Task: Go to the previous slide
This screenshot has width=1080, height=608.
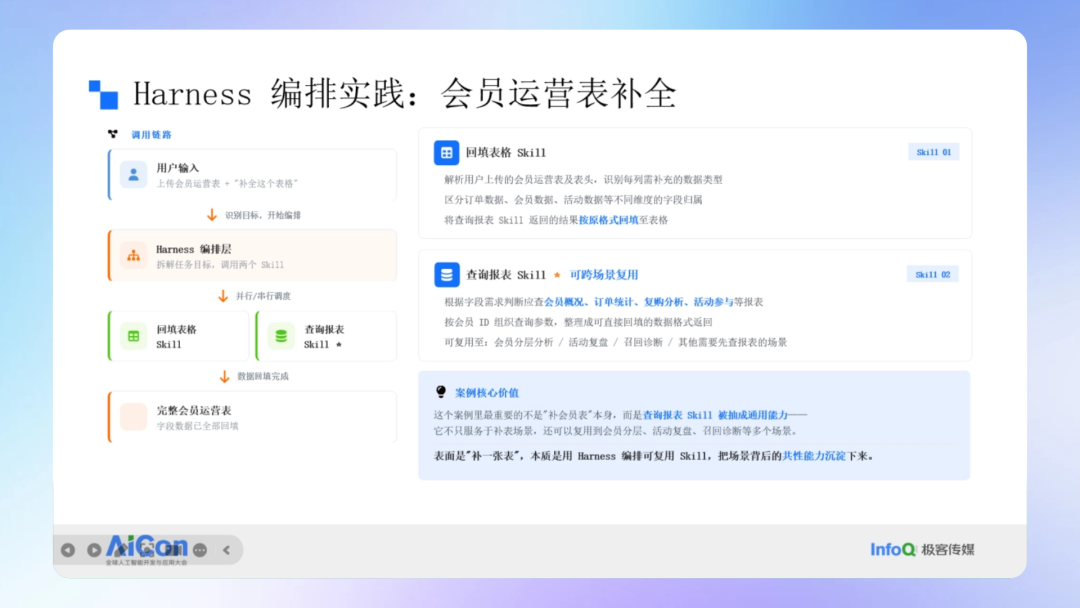Action: coord(68,549)
